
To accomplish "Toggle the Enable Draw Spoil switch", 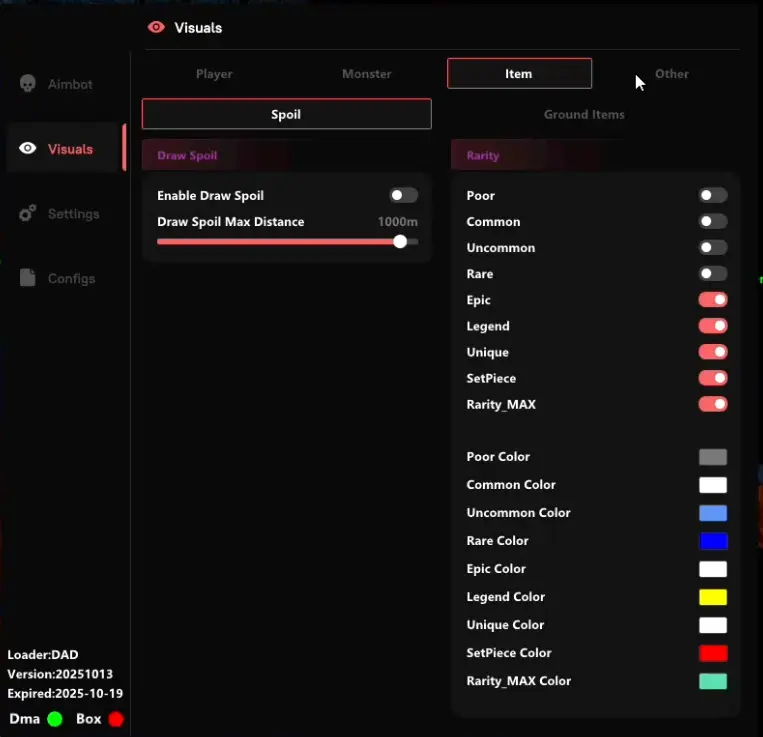I will (404, 196).
